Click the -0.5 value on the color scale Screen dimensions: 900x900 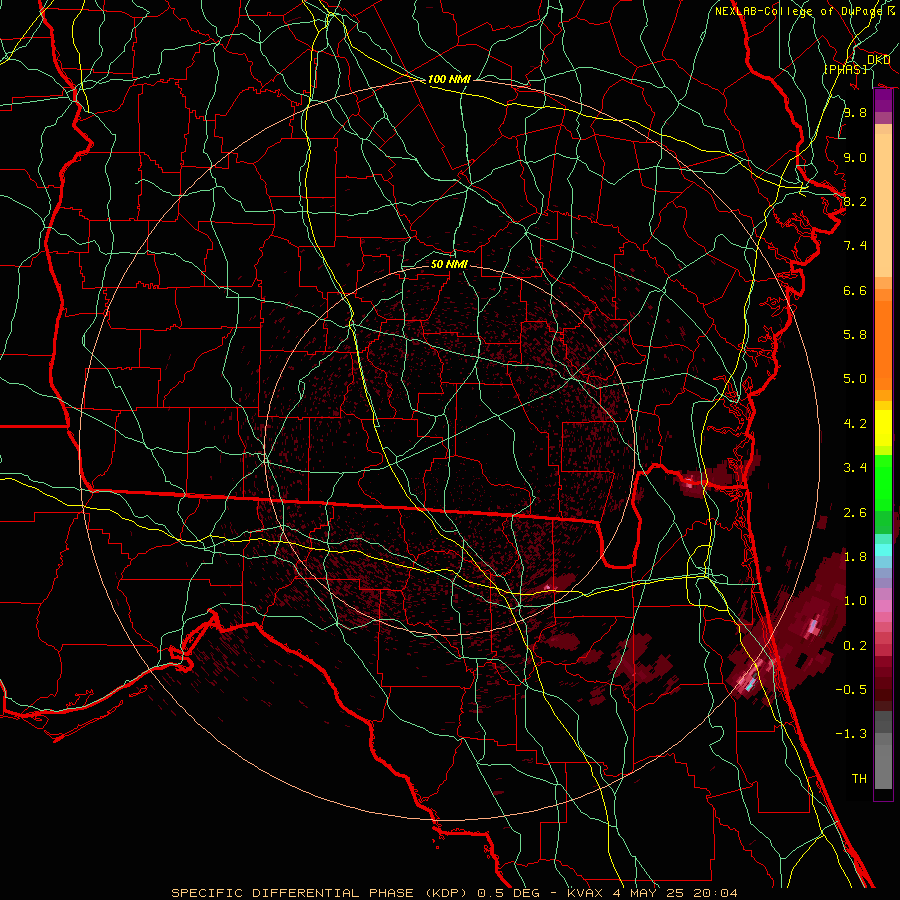851,690
